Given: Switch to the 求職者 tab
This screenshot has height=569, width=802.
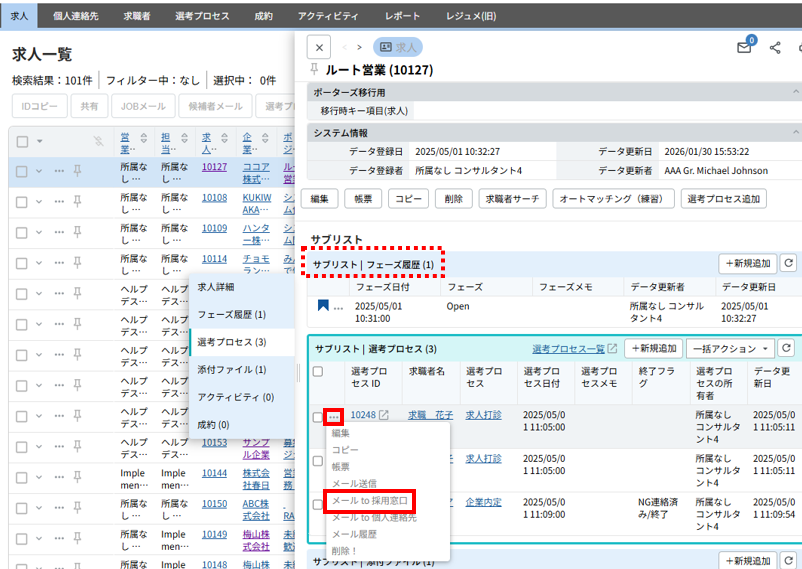Looking at the screenshot, I should click(138, 16).
